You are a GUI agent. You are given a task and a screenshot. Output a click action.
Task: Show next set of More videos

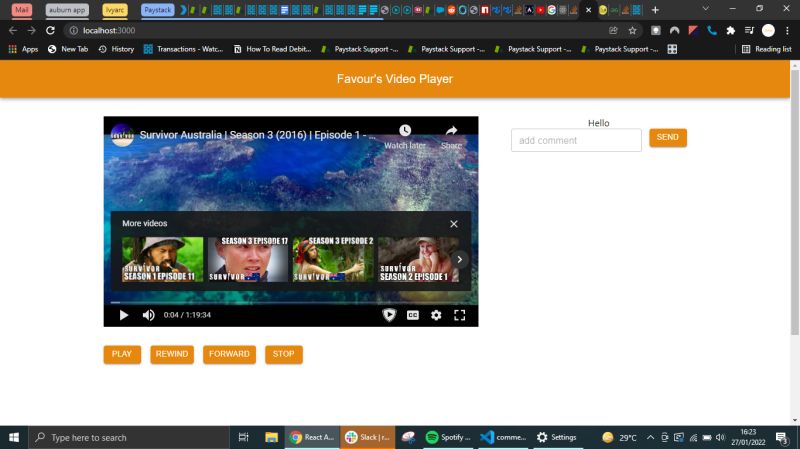(x=460, y=260)
